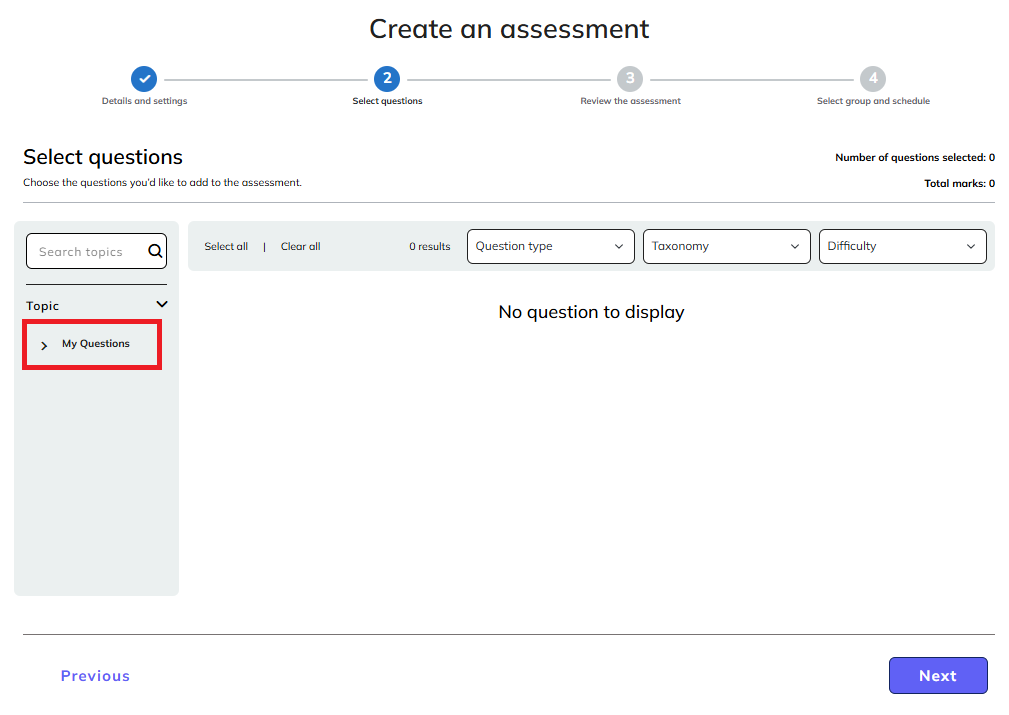The height and width of the screenshot is (715, 1009).
Task: Click step 2 circle in progress bar
Action: click(387, 79)
